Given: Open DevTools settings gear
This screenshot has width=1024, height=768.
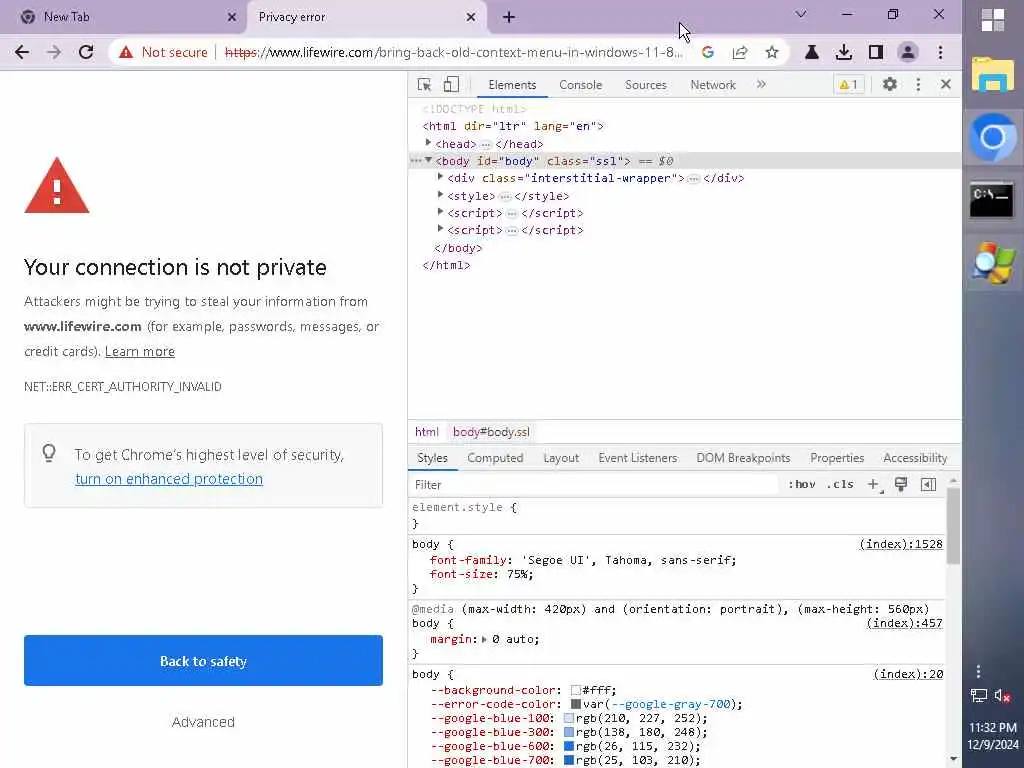Looking at the screenshot, I should pos(889,84).
